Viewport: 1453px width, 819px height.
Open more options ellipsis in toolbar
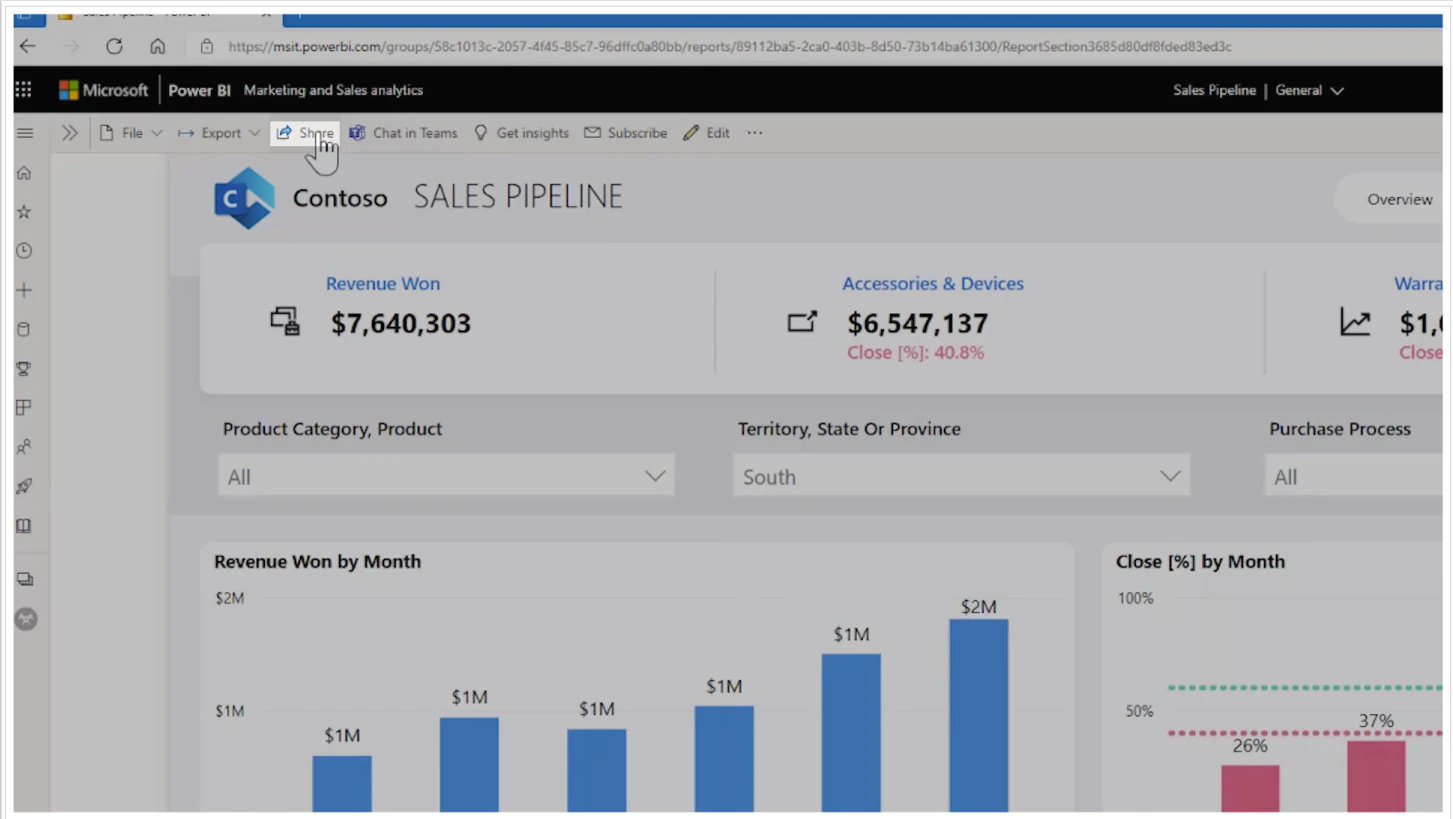click(x=755, y=133)
